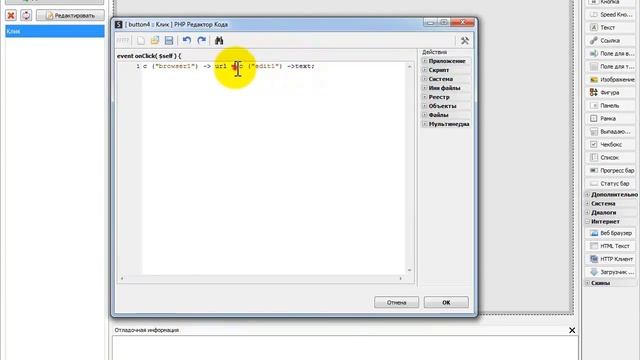This screenshot has height=360, width=640.
Task: Select Чекбокс component in palette
Action: (610, 144)
